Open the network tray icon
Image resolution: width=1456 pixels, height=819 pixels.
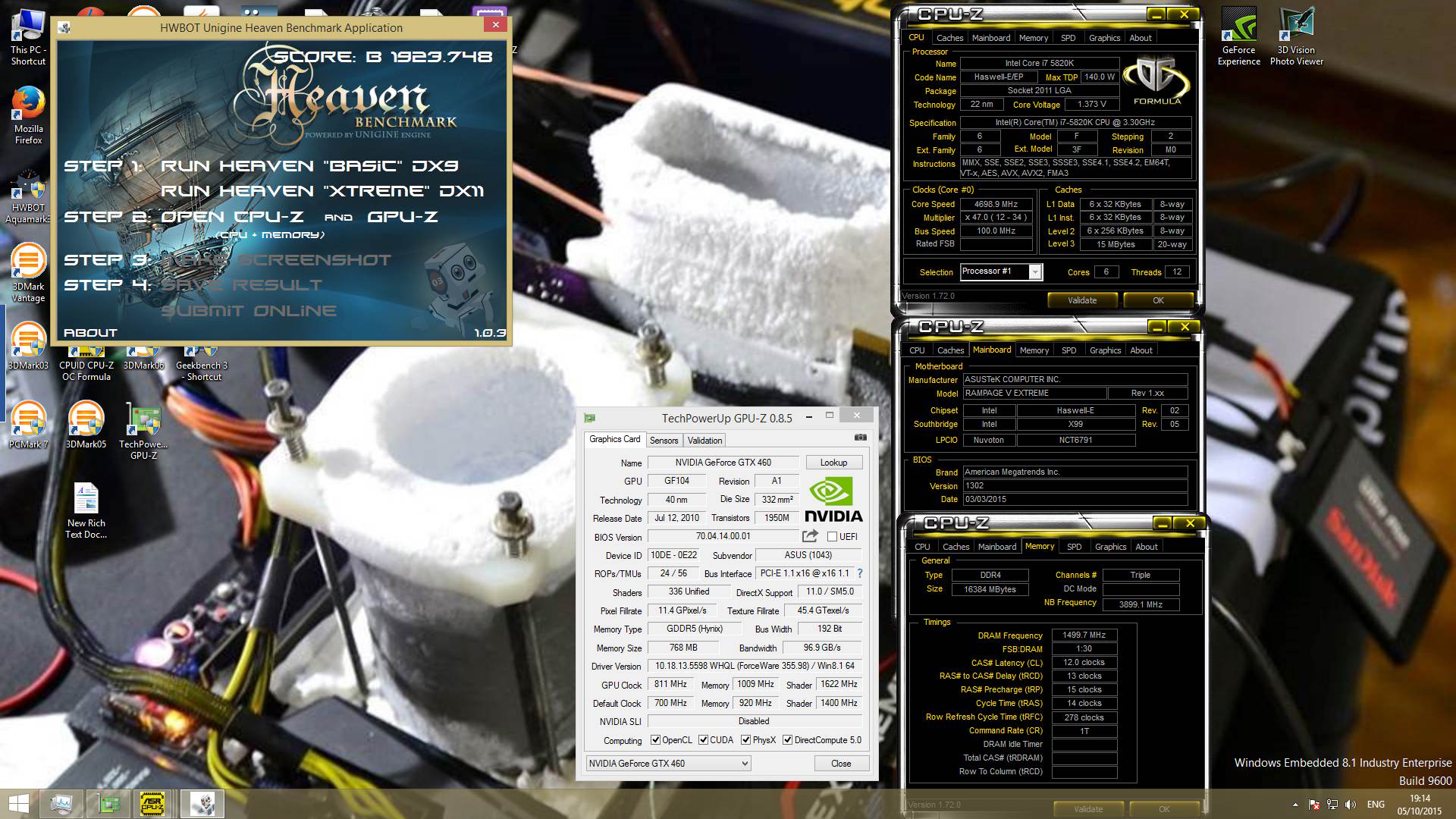tap(1332, 805)
